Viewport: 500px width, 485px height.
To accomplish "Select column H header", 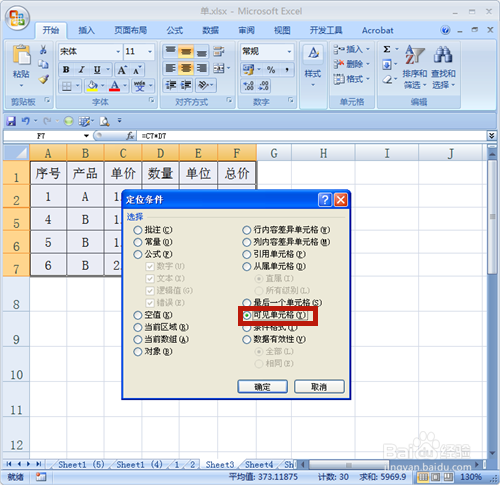I will [x=323, y=153].
